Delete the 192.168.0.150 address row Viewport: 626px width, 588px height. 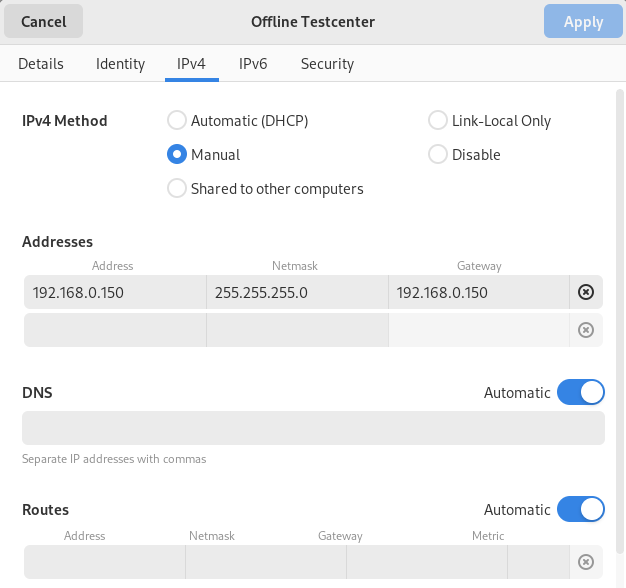click(x=586, y=293)
